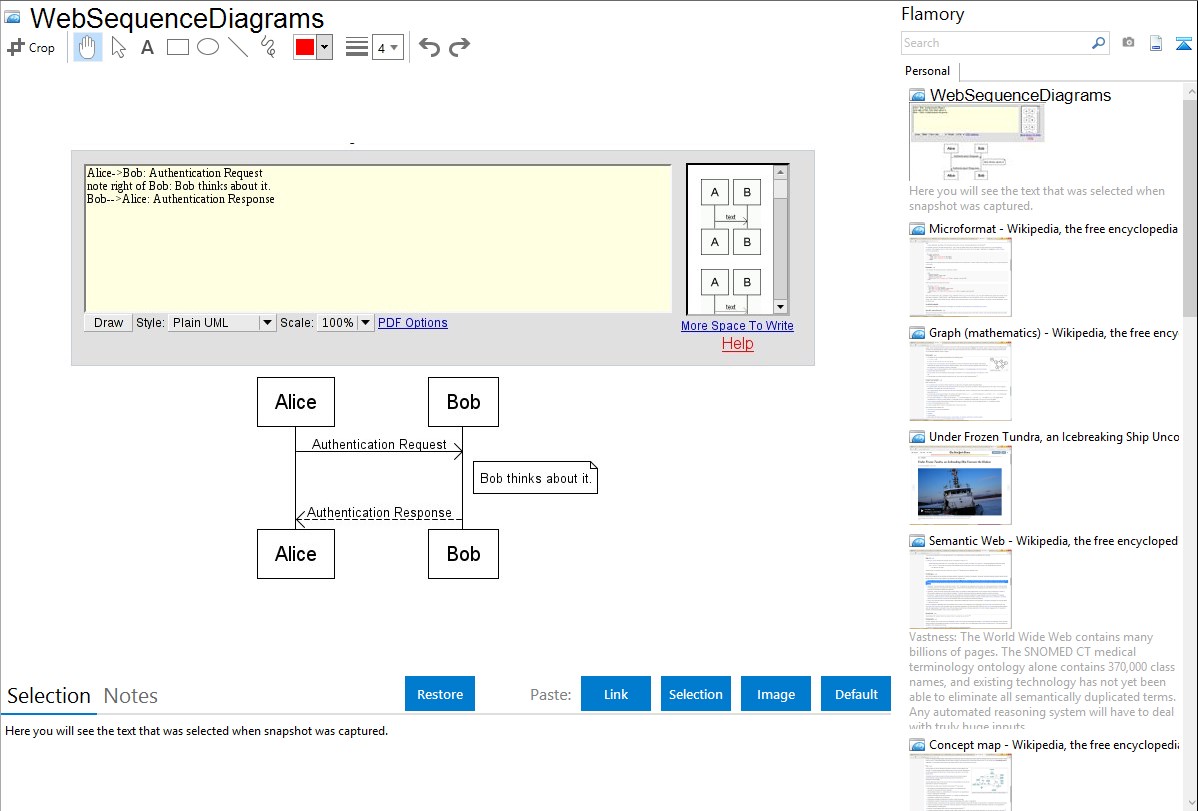
Task: Click the "Semantic Web - Wikipedia" snapshot title
Action: (1054, 541)
